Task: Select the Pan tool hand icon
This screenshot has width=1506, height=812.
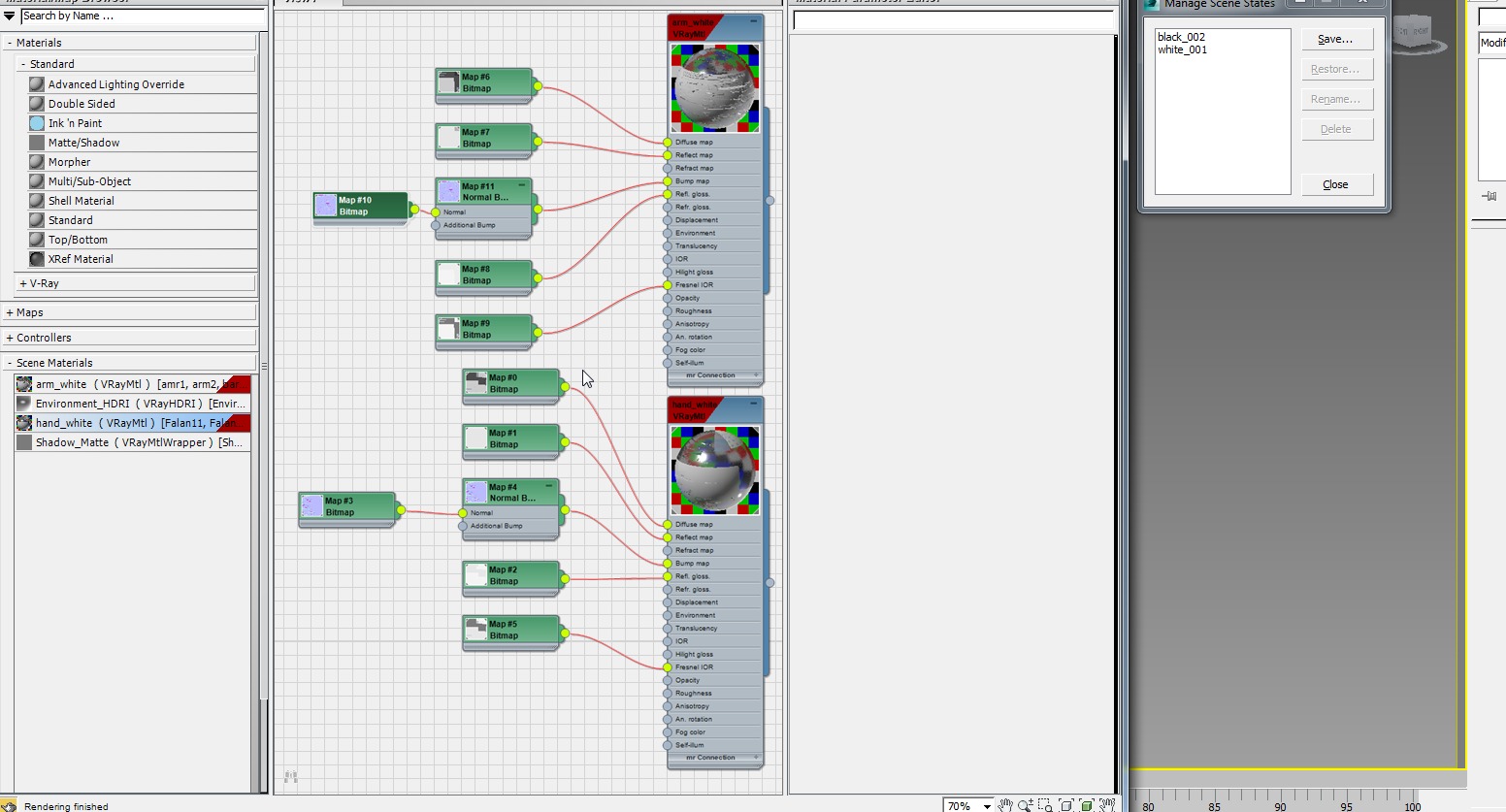Action: coord(1005,805)
